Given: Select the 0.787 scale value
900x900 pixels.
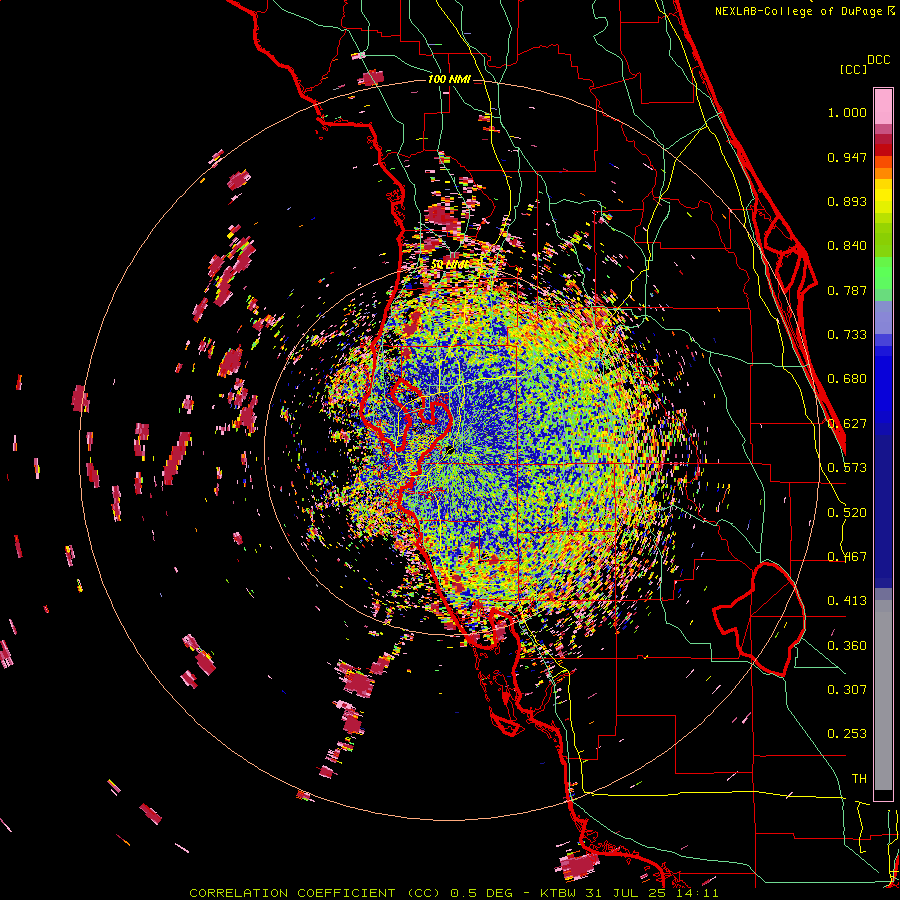Looking at the screenshot, I should [847, 290].
